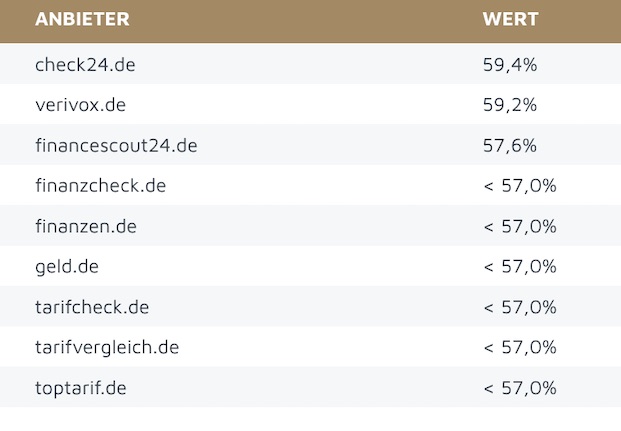Click the value in the tarifcheck.de row

pyautogui.click(x=519, y=307)
